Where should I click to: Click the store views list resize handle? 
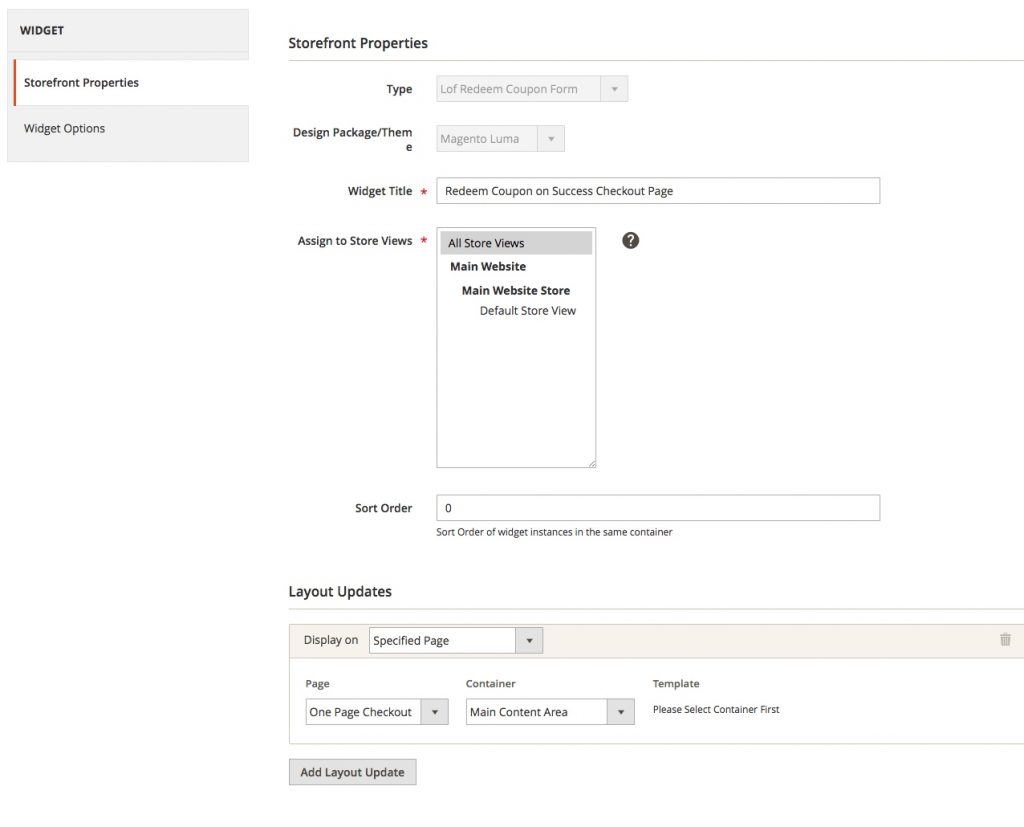click(x=592, y=464)
